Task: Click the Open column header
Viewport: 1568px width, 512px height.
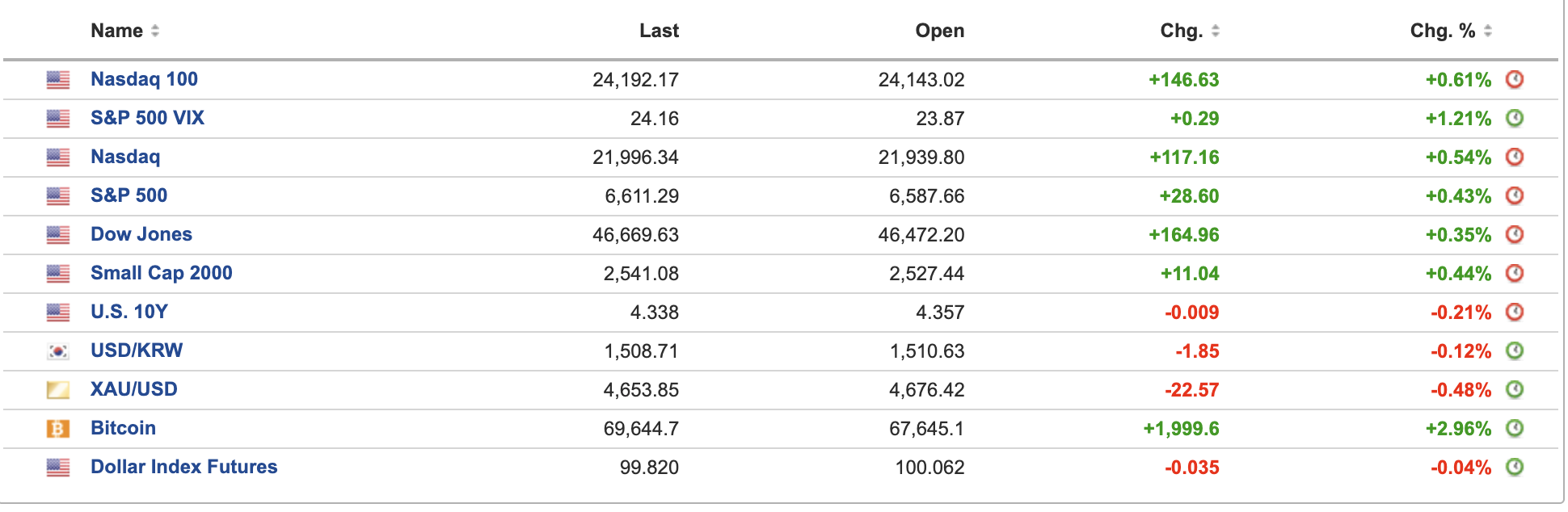Action: click(939, 31)
